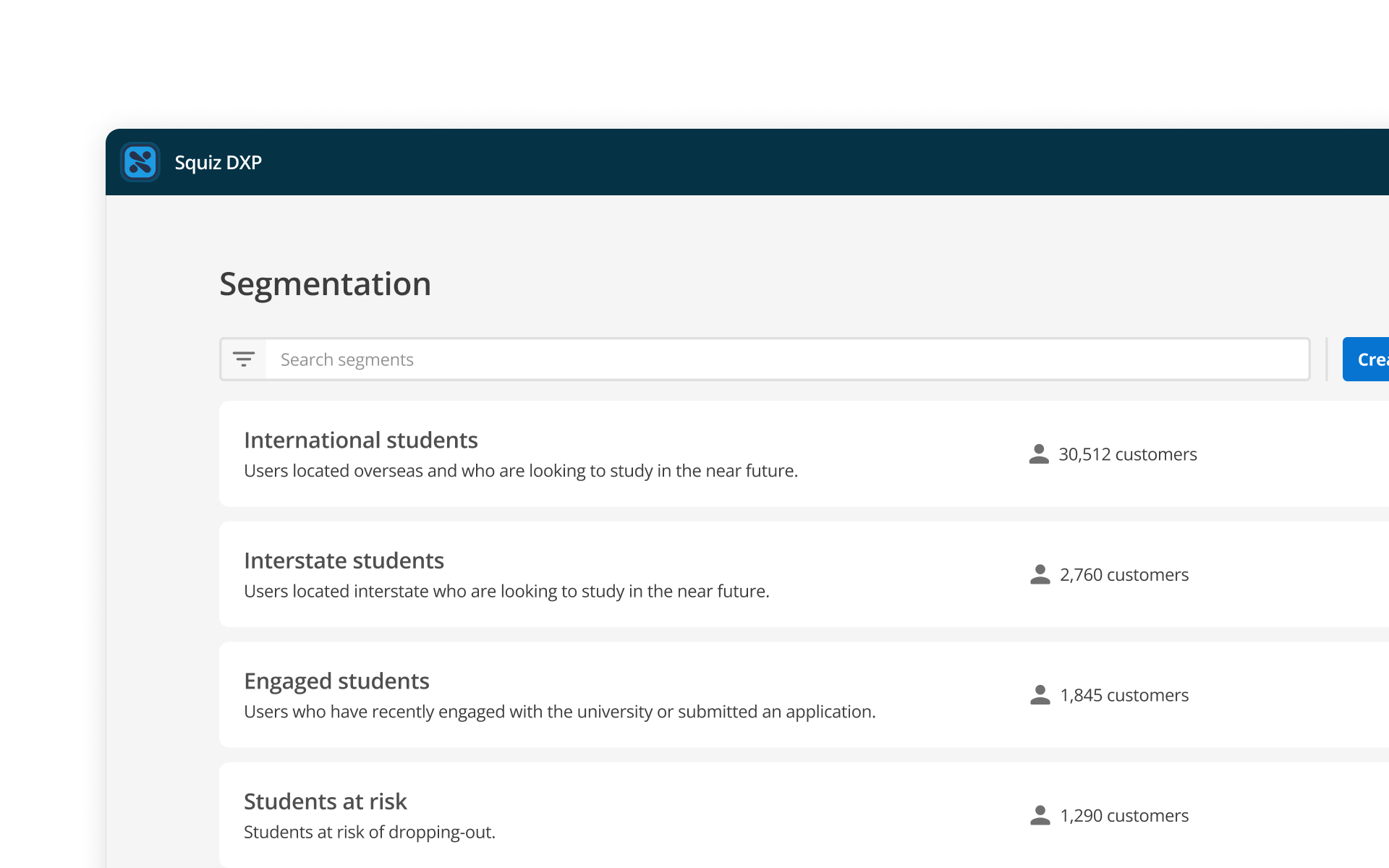Click the Segmentation page heading

pos(325,284)
